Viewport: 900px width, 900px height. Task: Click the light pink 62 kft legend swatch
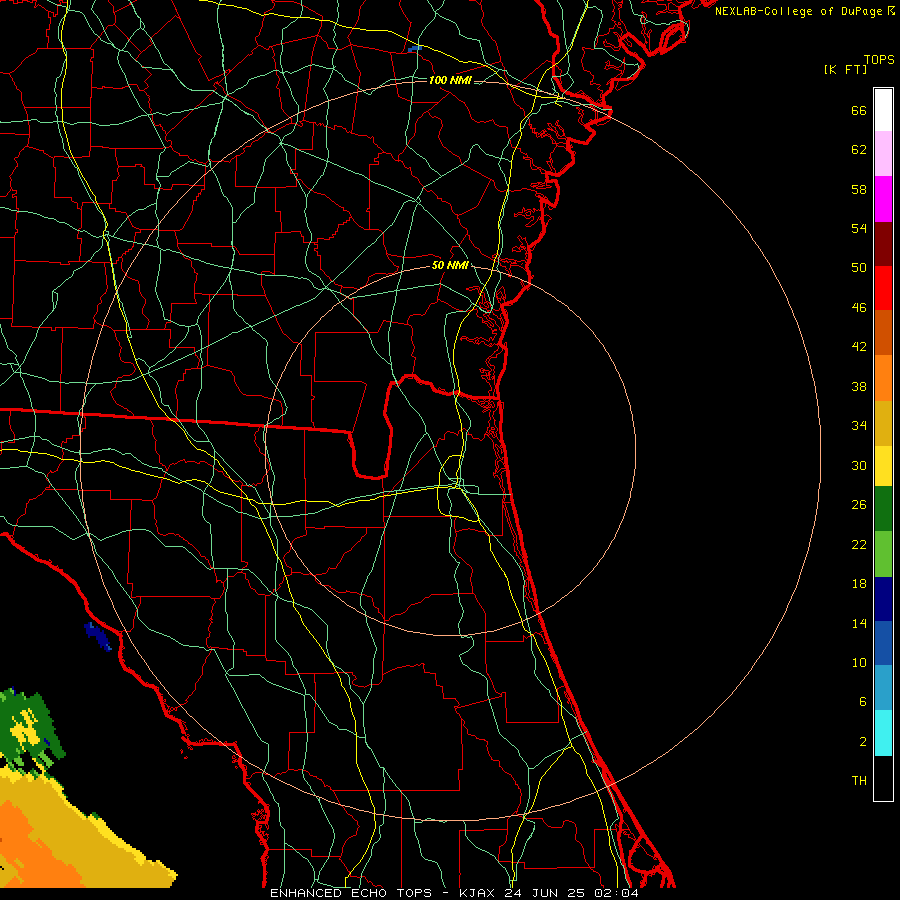coord(883,154)
